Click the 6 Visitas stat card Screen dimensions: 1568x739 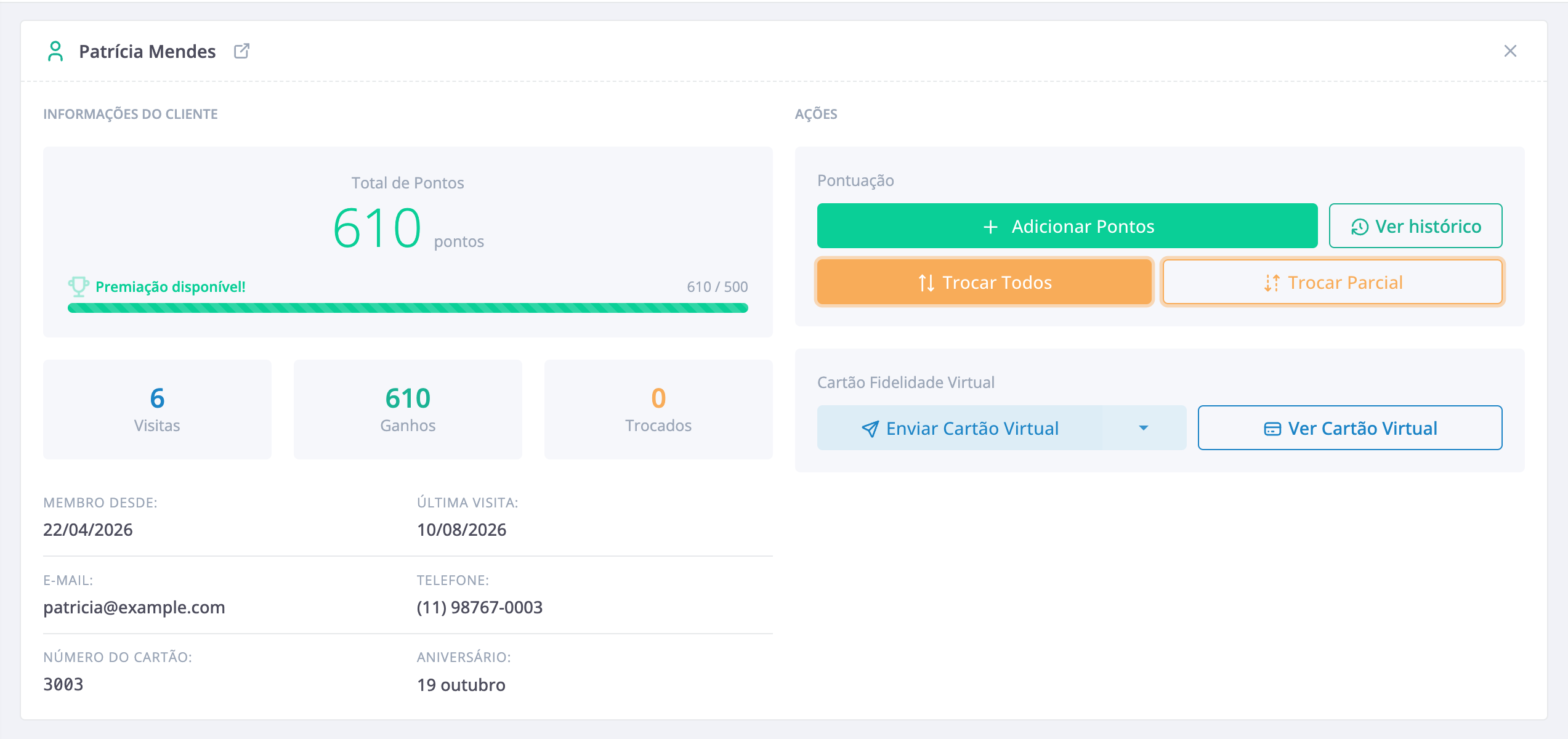click(157, 410)
